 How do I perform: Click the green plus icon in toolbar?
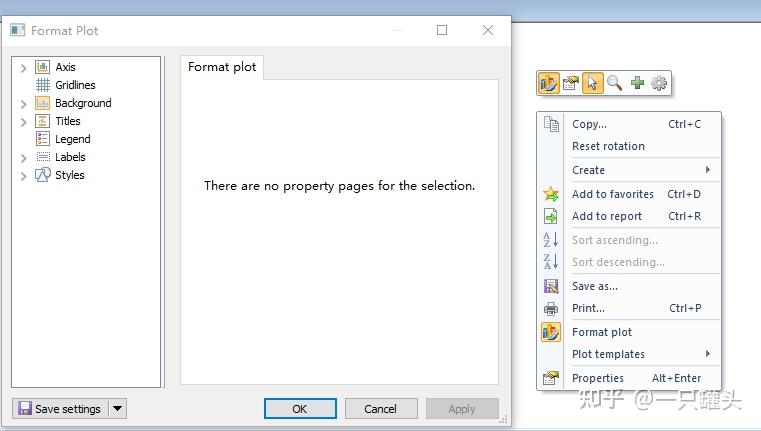click(x=637, y=84)
